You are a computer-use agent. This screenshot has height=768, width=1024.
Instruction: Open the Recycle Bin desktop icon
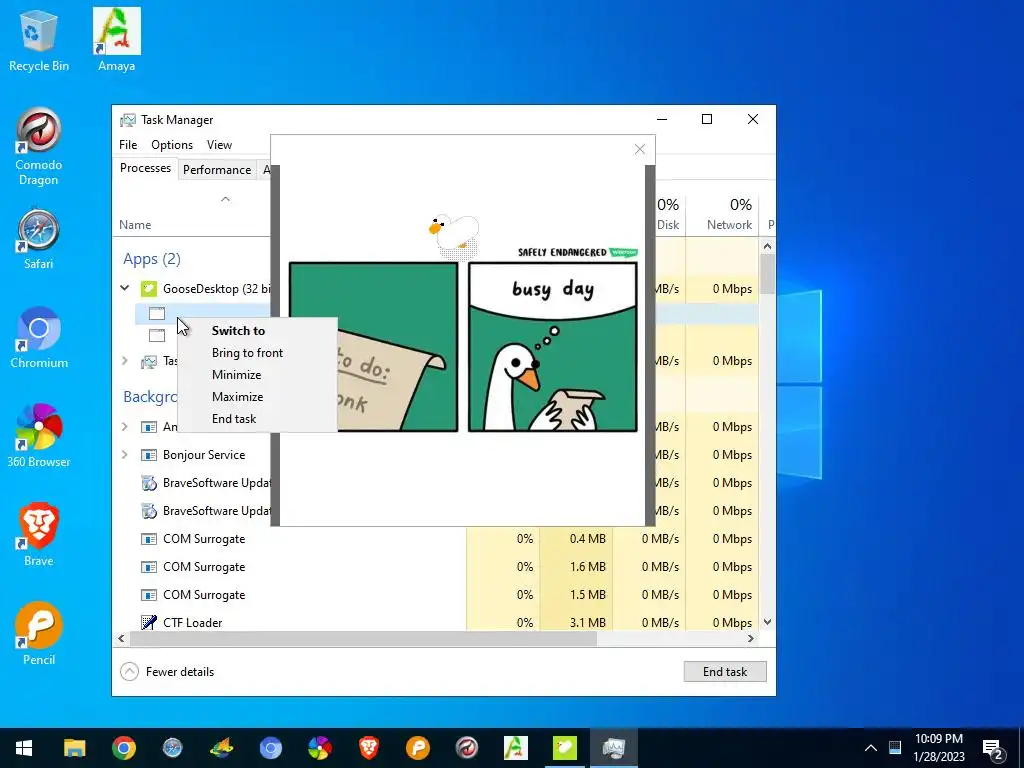click(x=39, y=40)
